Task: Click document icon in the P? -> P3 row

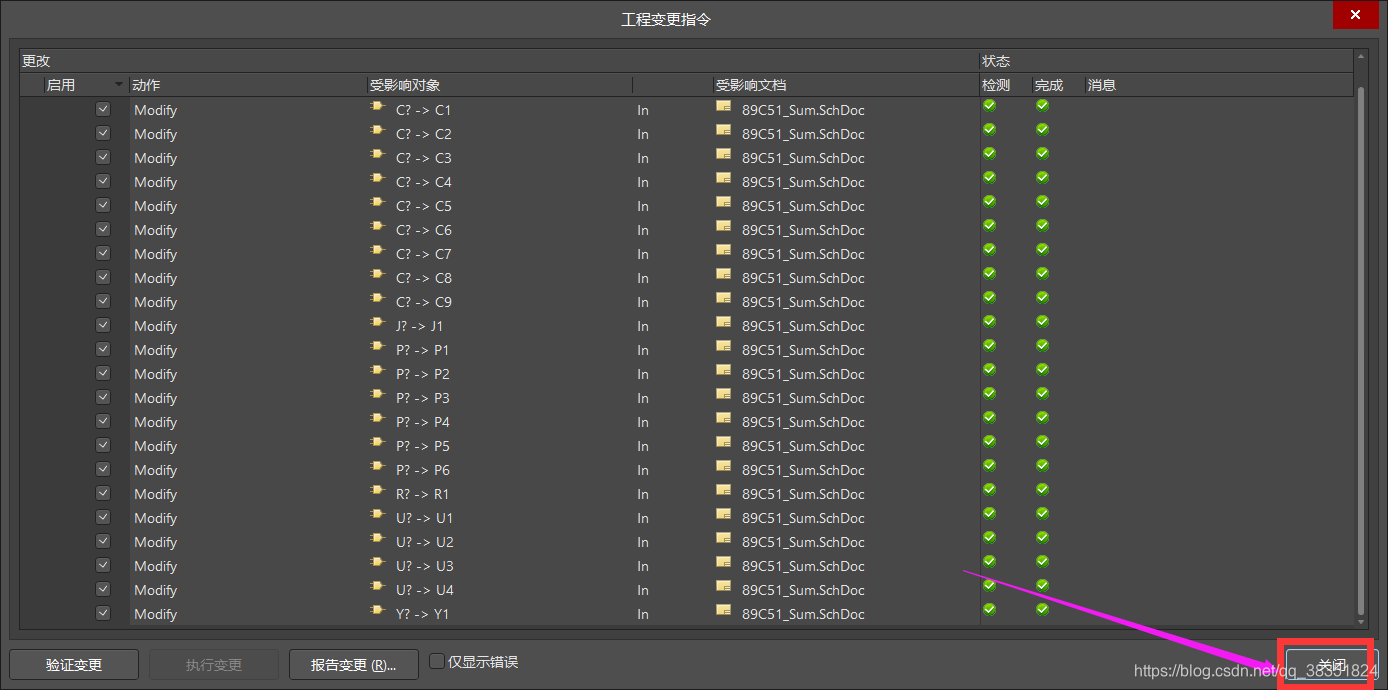Action: tap(723, 396)
